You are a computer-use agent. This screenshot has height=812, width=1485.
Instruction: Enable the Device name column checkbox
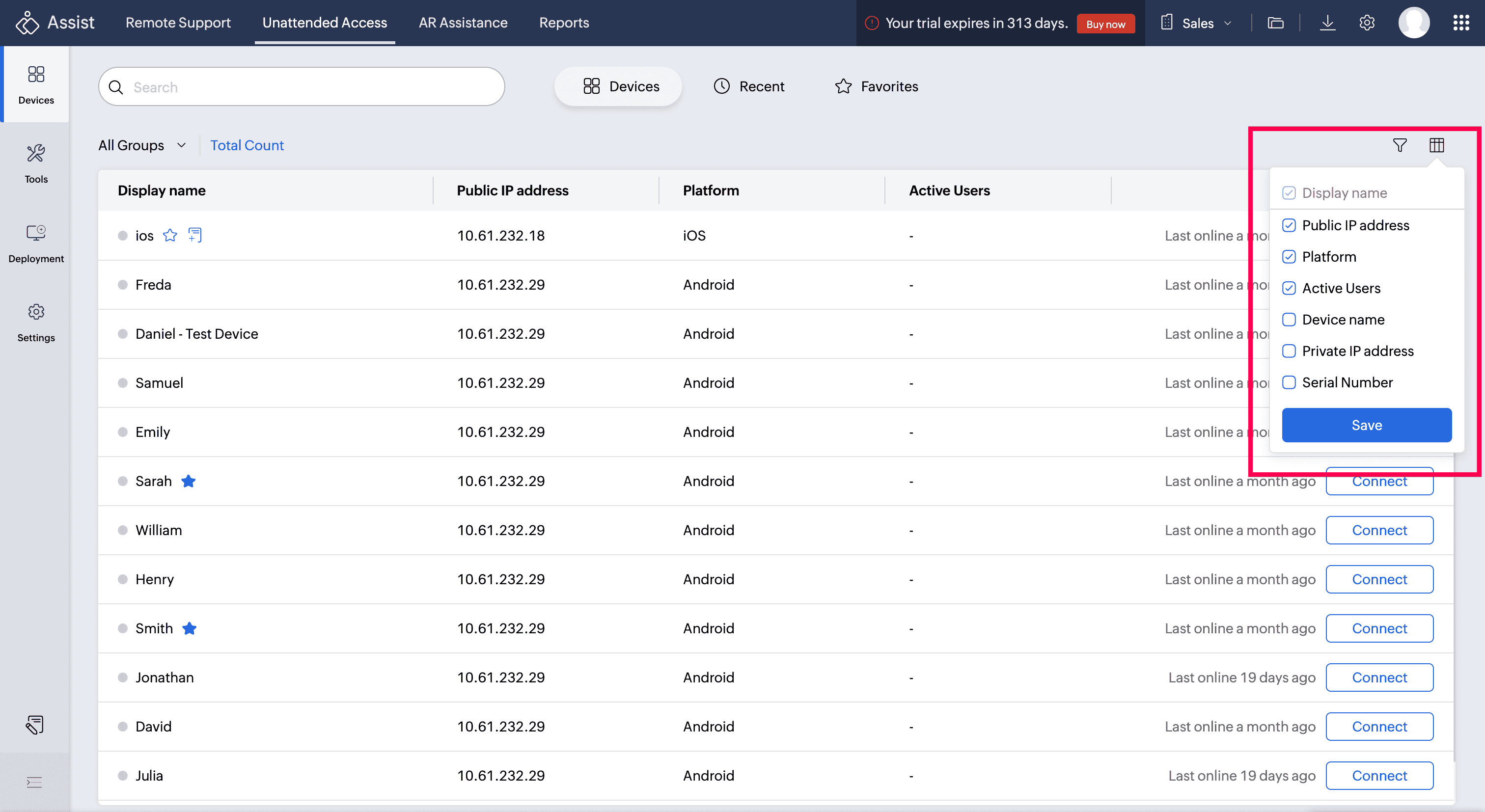1289,320
